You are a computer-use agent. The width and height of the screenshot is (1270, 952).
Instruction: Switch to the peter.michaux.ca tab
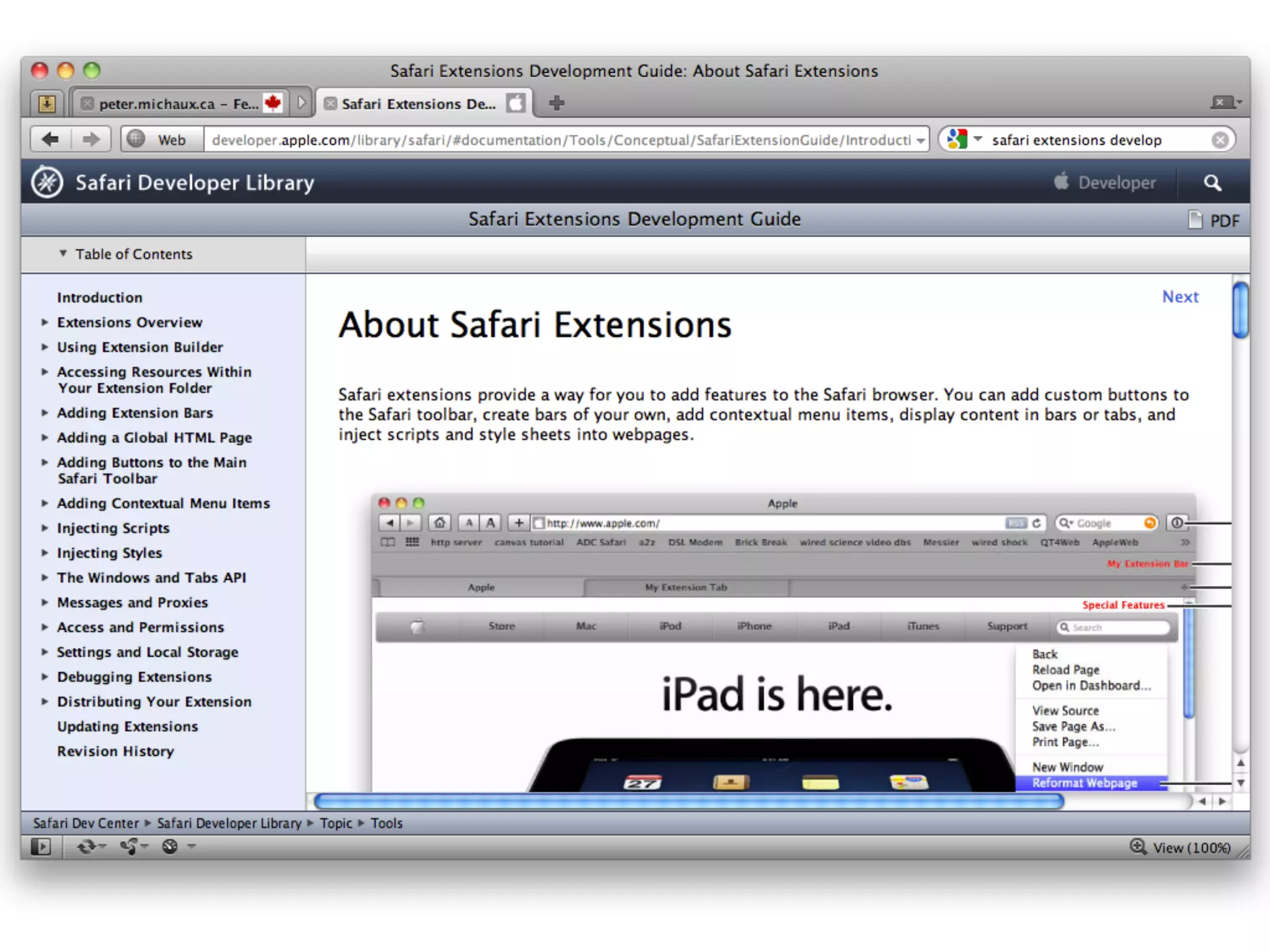coord(179,104)
